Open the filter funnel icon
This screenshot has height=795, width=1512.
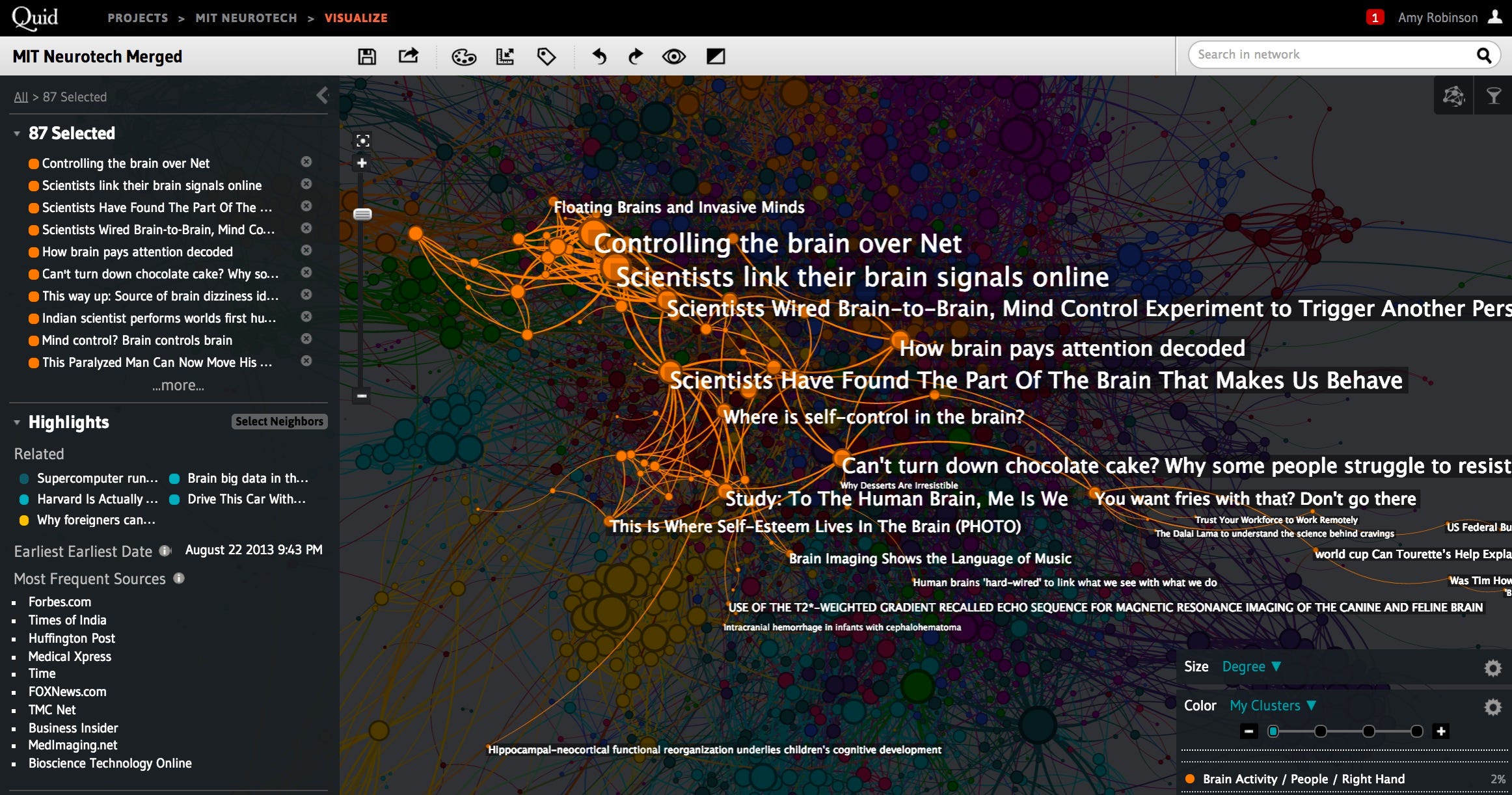point(1494,96)
